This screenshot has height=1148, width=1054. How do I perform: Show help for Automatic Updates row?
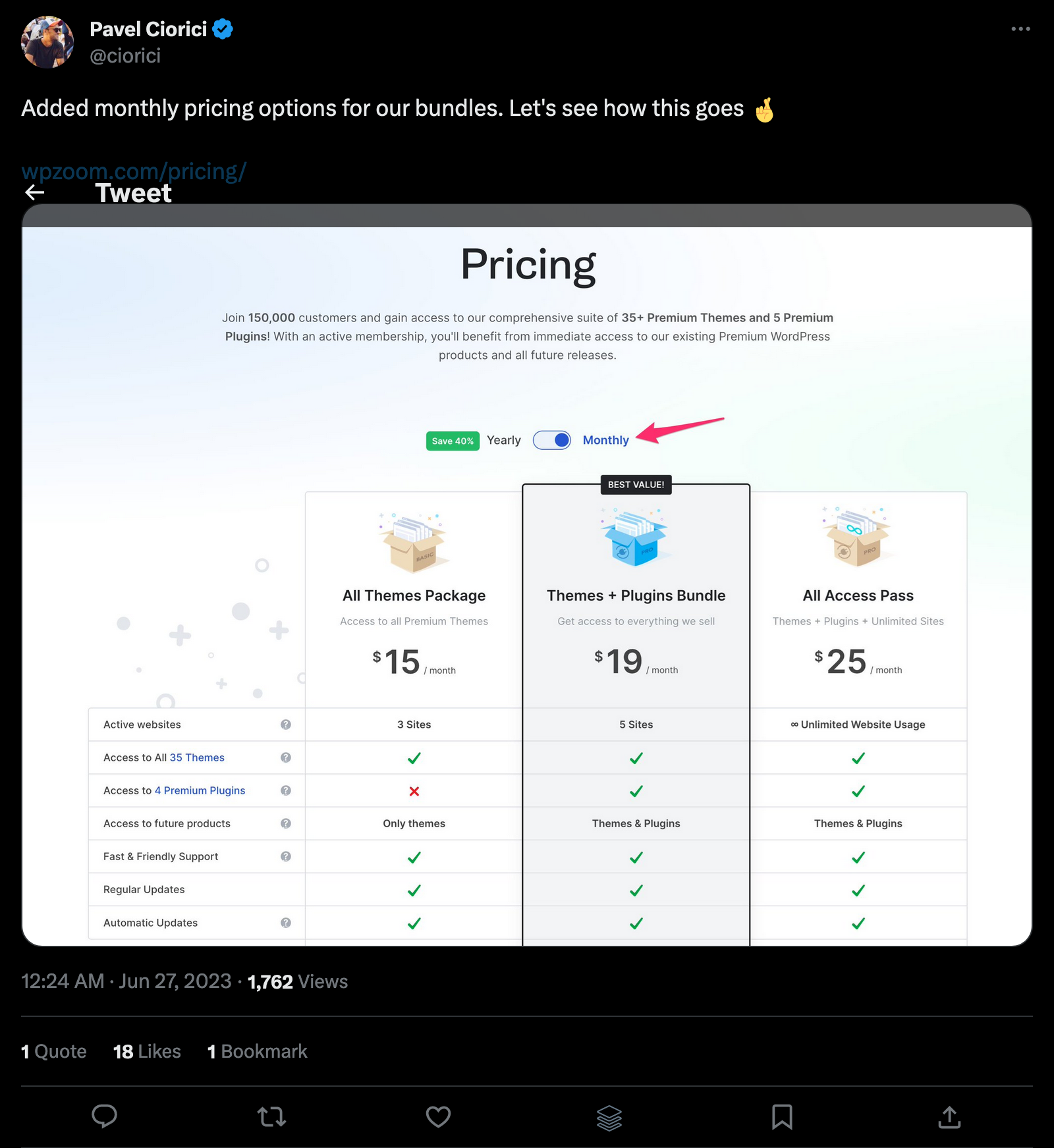tap(286, 923)
